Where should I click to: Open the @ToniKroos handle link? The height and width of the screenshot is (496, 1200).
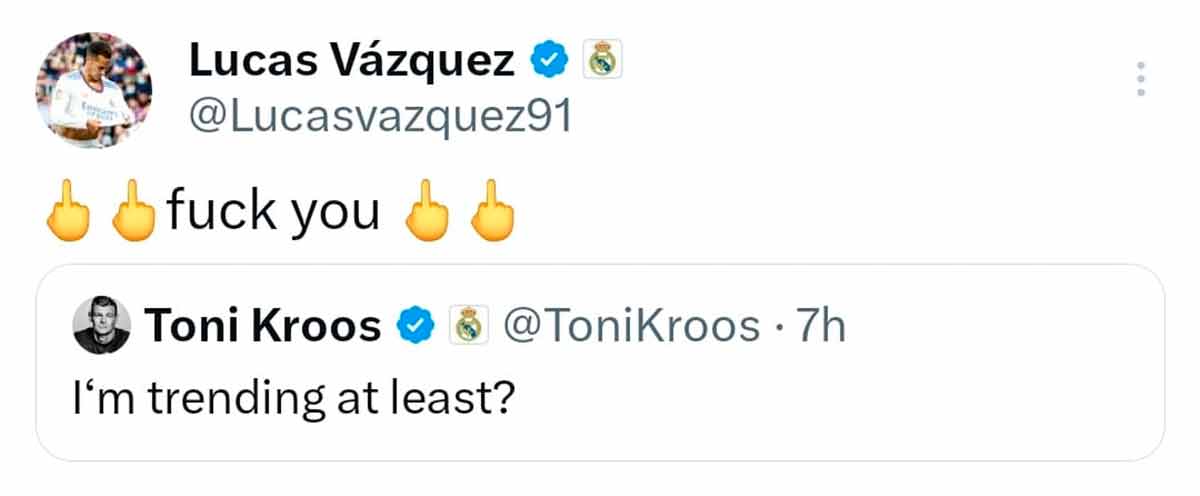coord(631,326)
